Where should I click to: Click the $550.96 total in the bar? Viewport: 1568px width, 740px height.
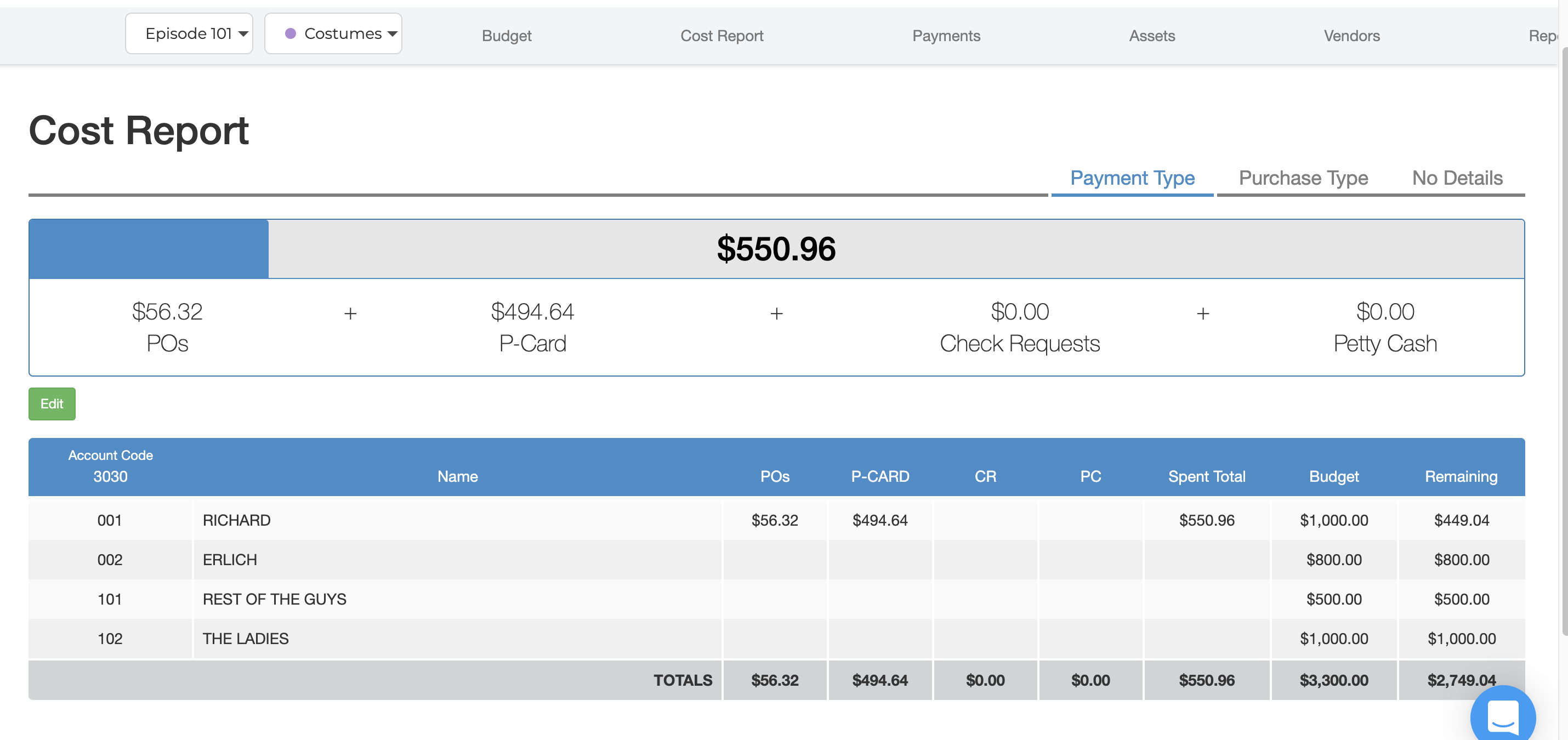pos(776,249)
